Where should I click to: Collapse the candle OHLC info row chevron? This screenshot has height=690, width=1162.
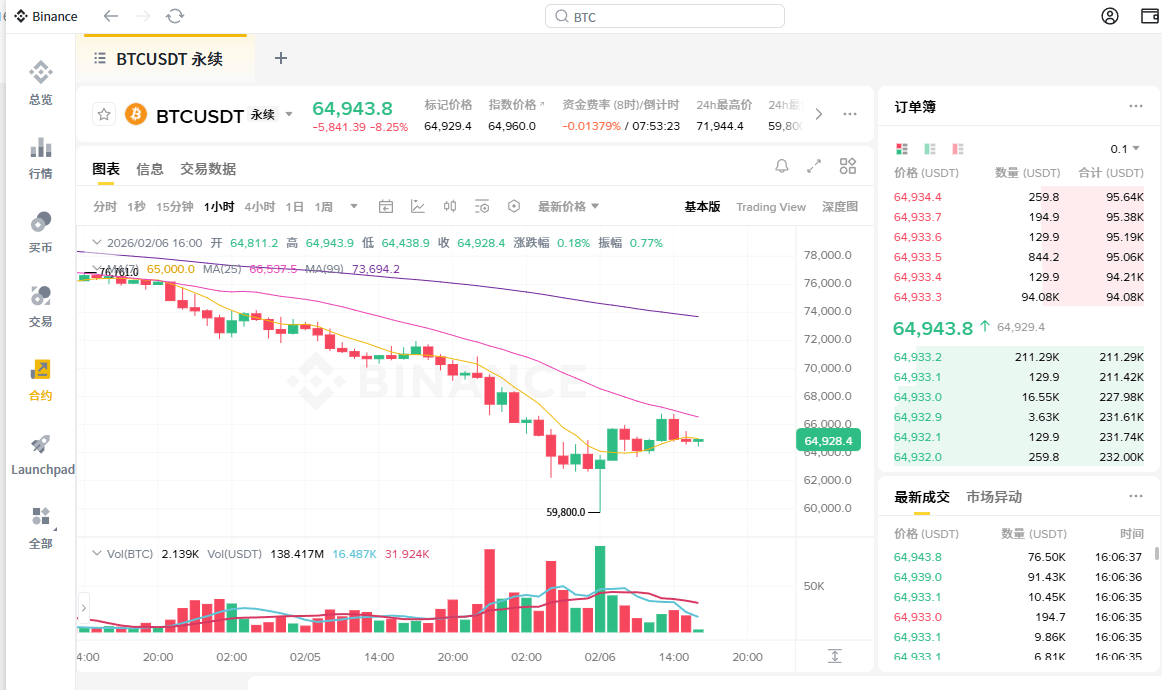coord(96,242)
